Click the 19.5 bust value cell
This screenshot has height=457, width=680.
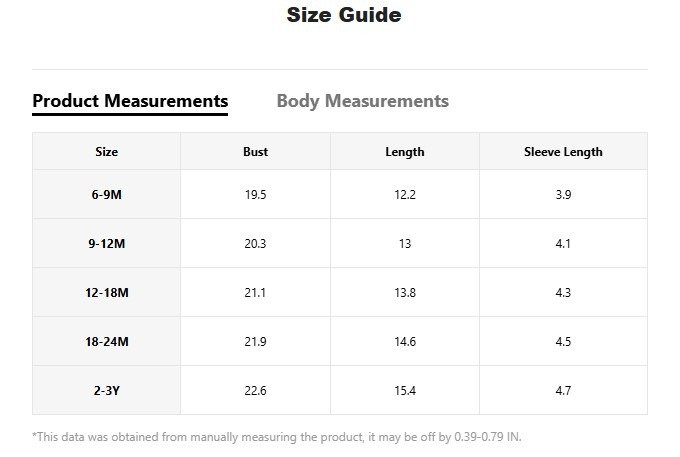(255, 195)
